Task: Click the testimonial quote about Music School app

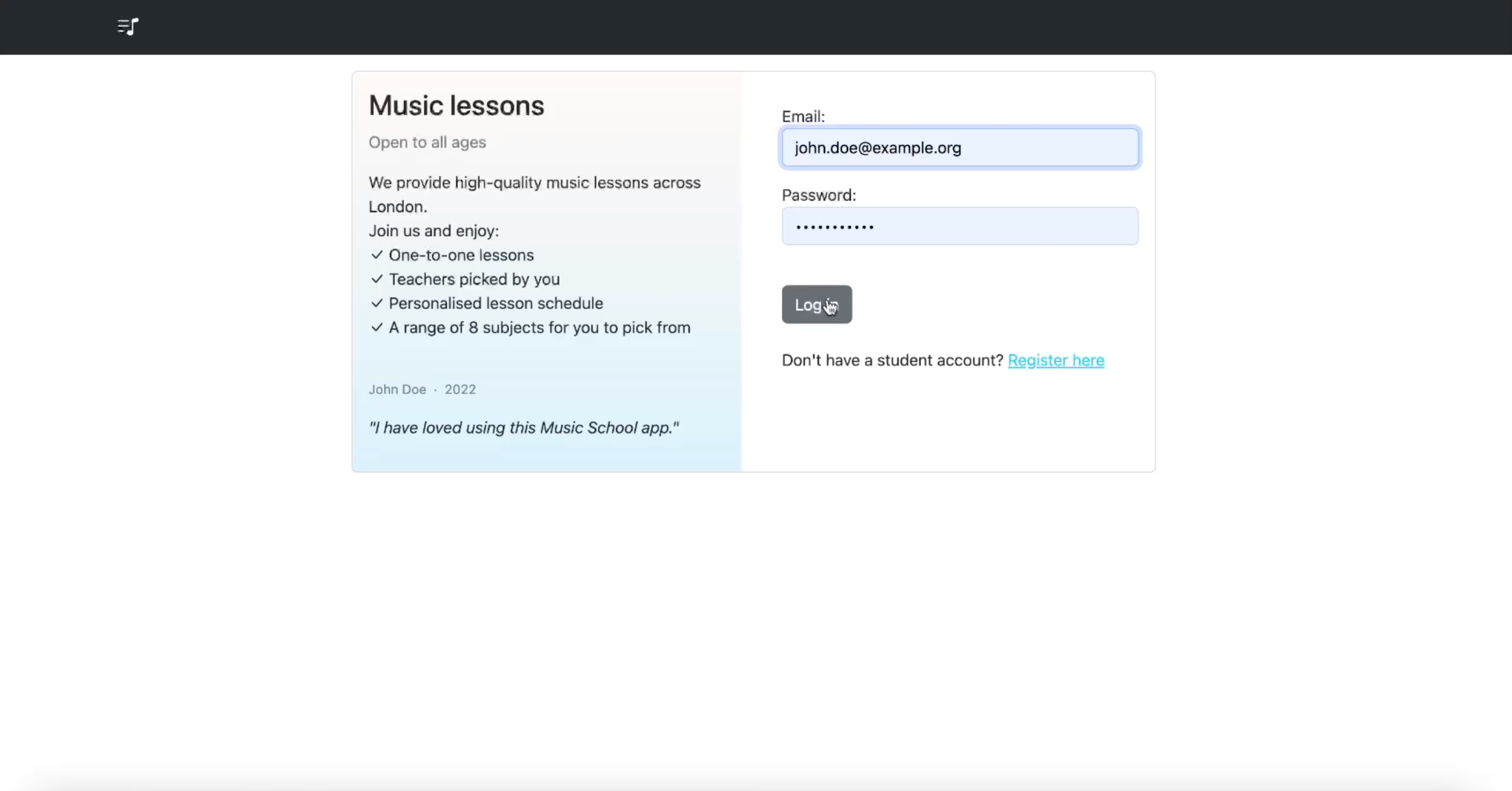Action: [x=523, y=428]
